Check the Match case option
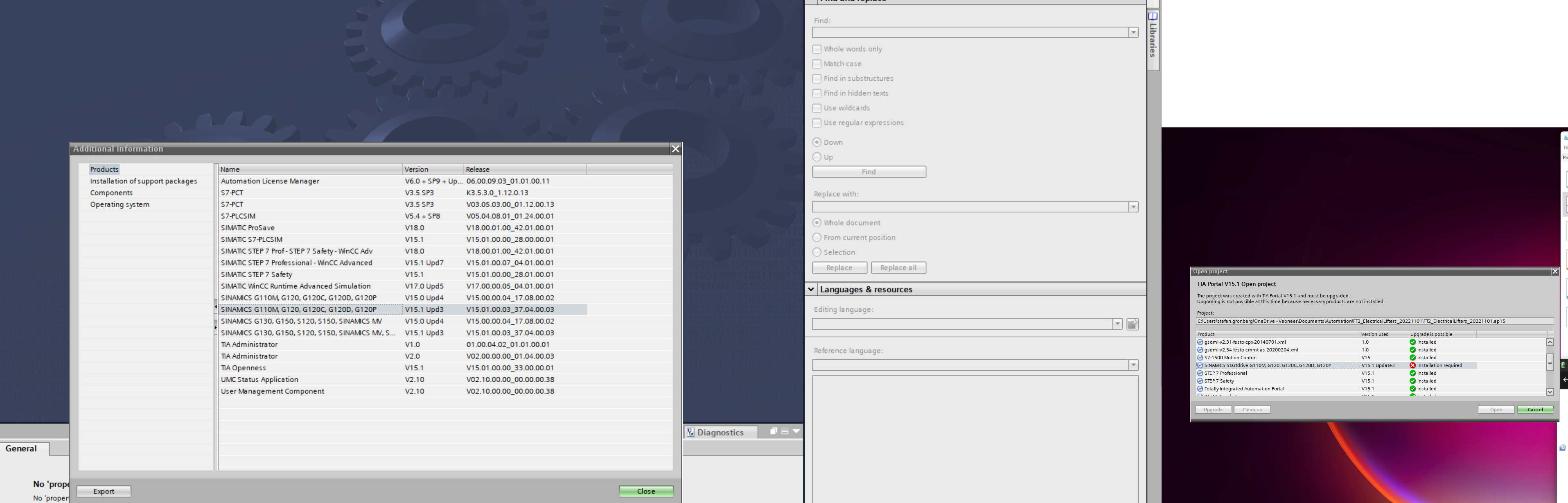The width and height of the screenshot is (1568, 503). pyautogui.click(x=817, y=64)
